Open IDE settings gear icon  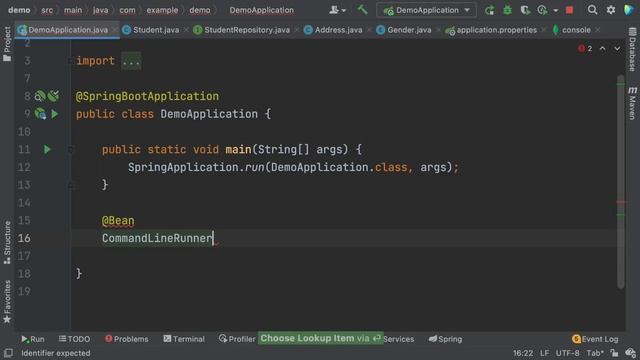611,10
